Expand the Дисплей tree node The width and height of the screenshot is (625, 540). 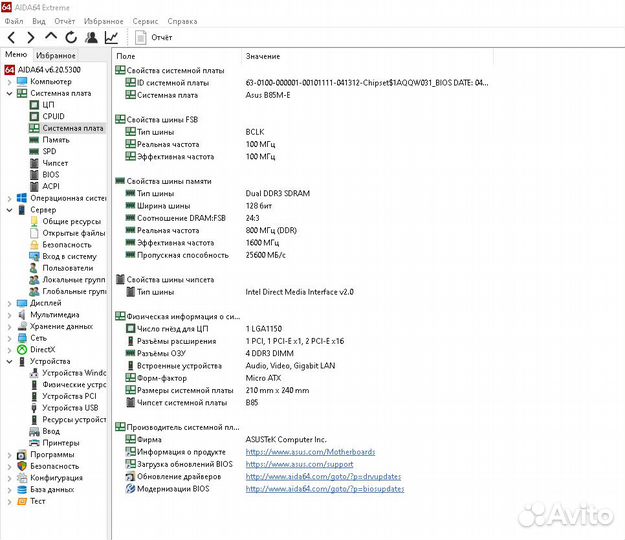10,303
